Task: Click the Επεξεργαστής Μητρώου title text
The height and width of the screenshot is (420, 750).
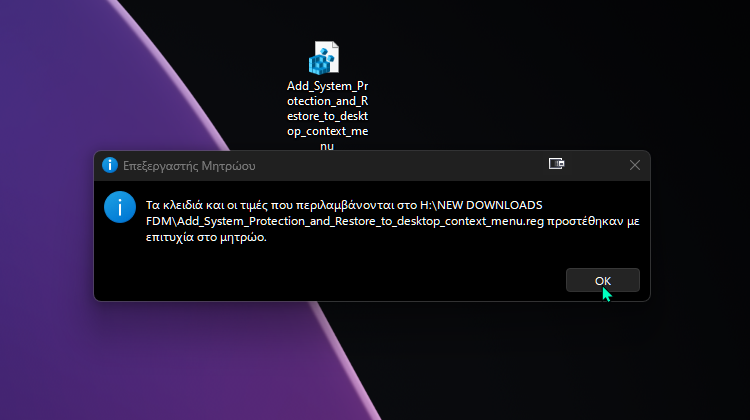Action: (x=189, y=166)
